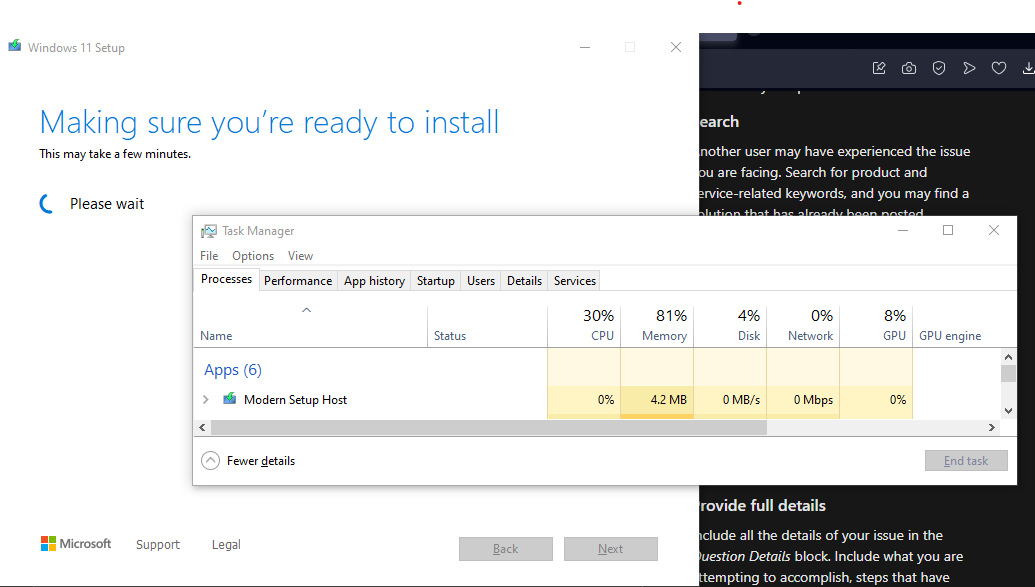Screen dimensions: 1035x587
Task: Click the heart bookmark icon in browser toolbar
Action: pyautogui.click(x=999, y=68)
